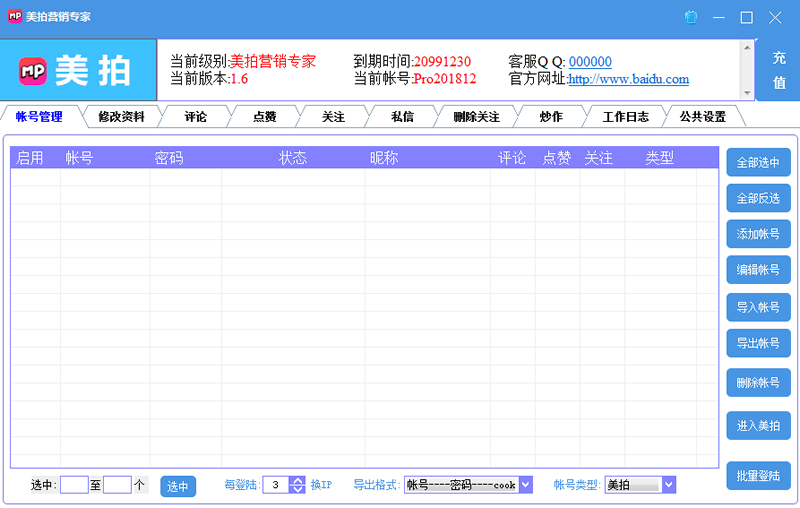The image size is (800, 508).
Task: Click the version number 1.6
Action: click(x=239, y=79)
